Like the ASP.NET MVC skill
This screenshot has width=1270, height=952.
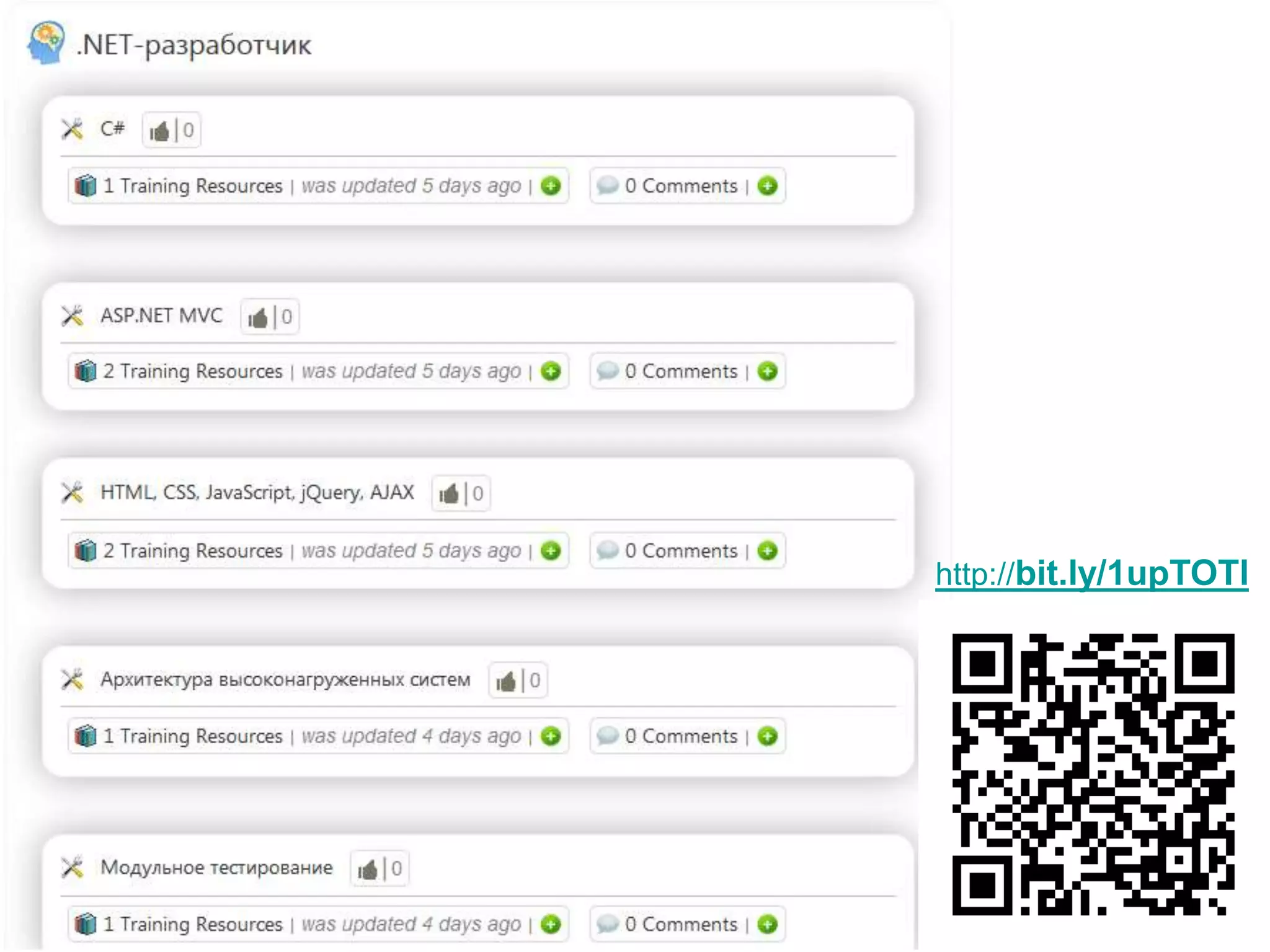coord(258,317)
